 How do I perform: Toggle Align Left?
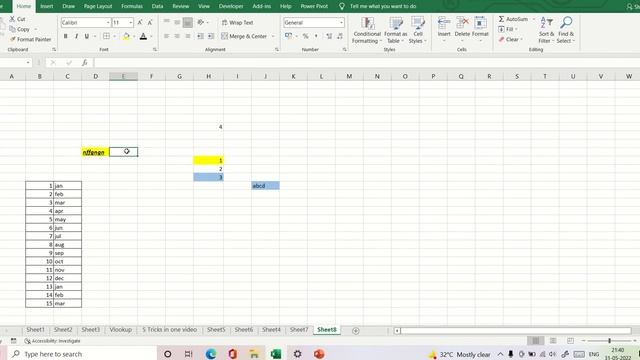tap(167, 36)
